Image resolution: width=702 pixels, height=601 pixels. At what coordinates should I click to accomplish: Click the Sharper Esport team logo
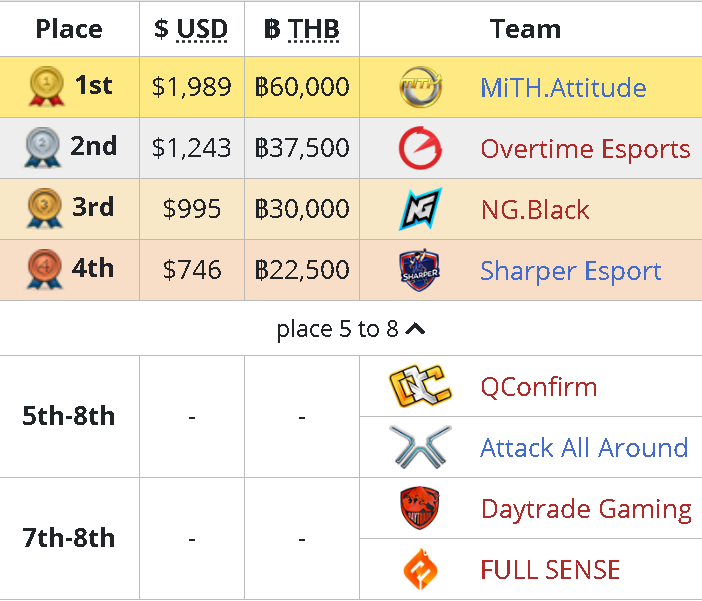420,270
